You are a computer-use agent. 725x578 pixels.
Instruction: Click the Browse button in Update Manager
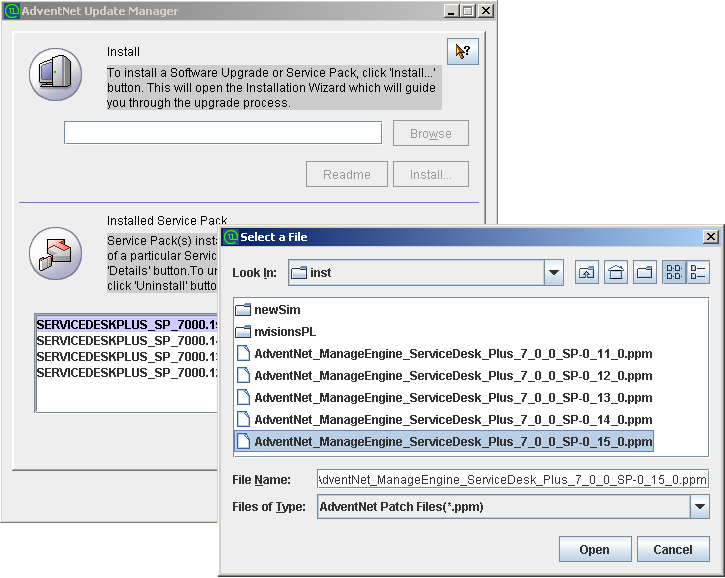click(431, 133)
